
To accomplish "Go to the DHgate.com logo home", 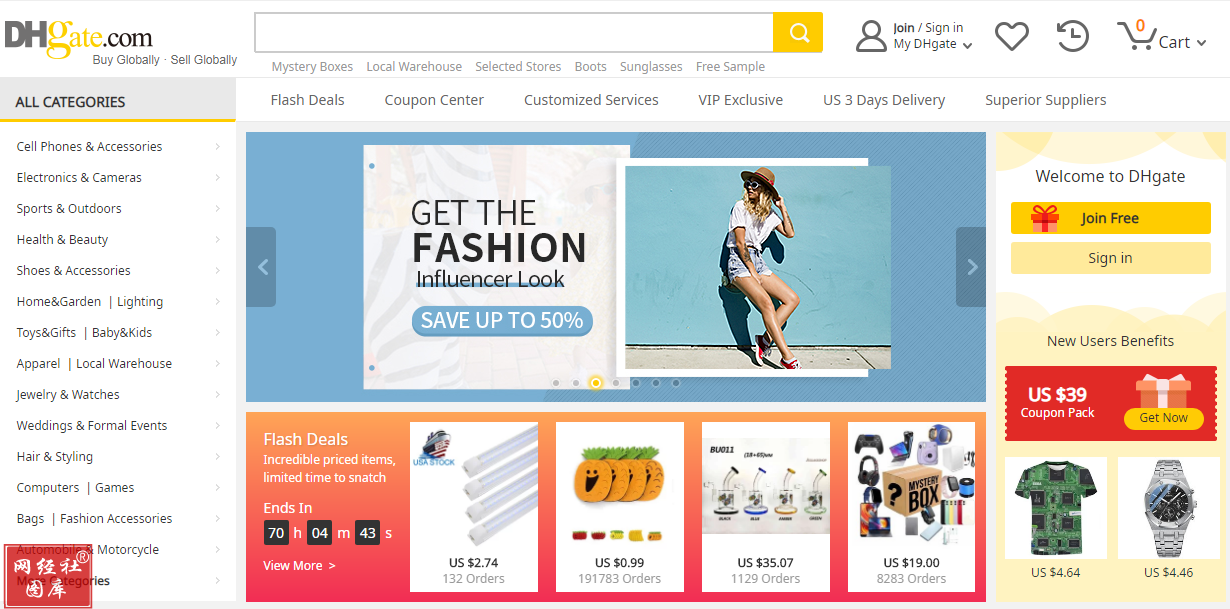I will [x=79, y=38].
